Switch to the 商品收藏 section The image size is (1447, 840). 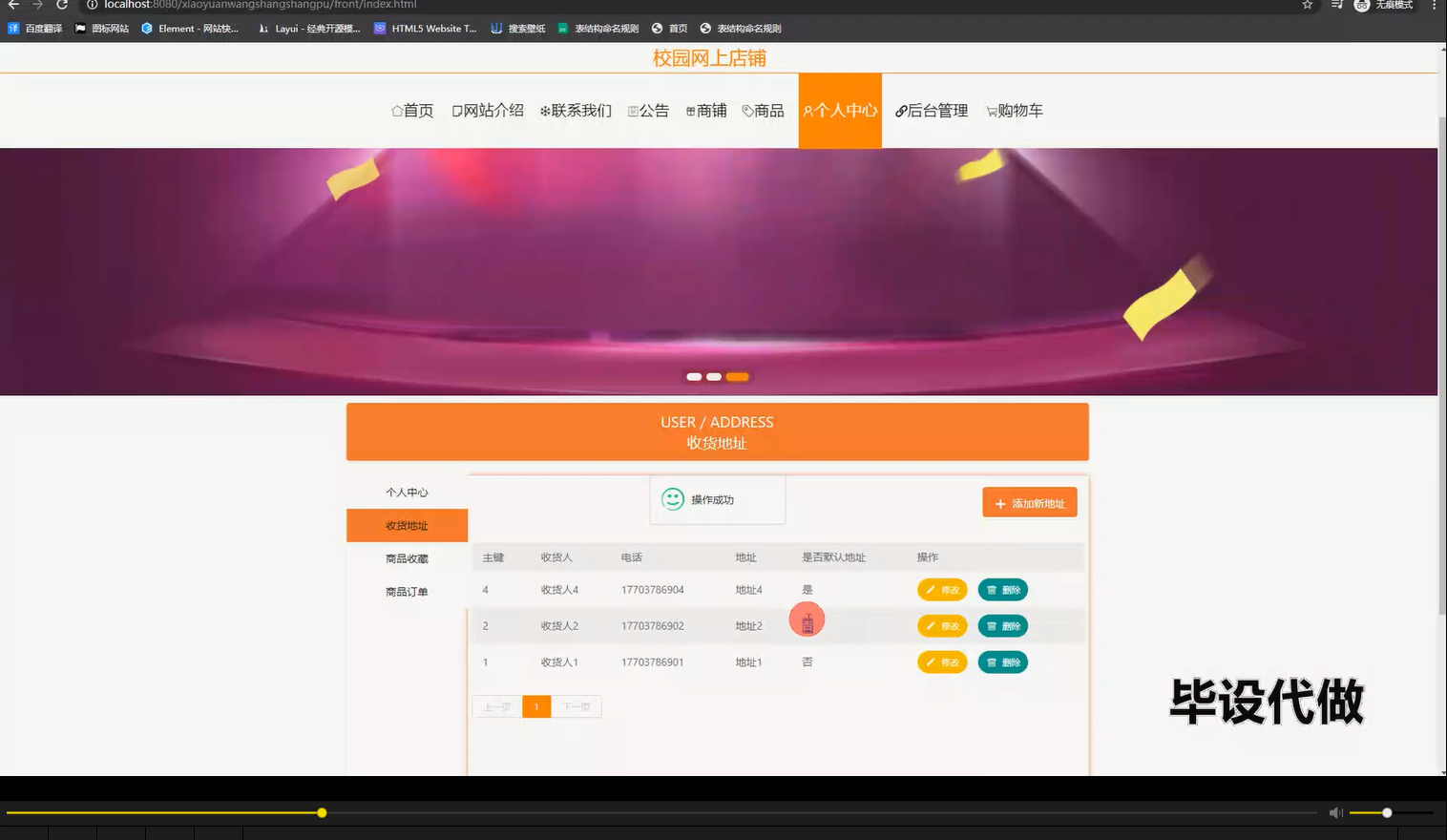coord(408,558)
